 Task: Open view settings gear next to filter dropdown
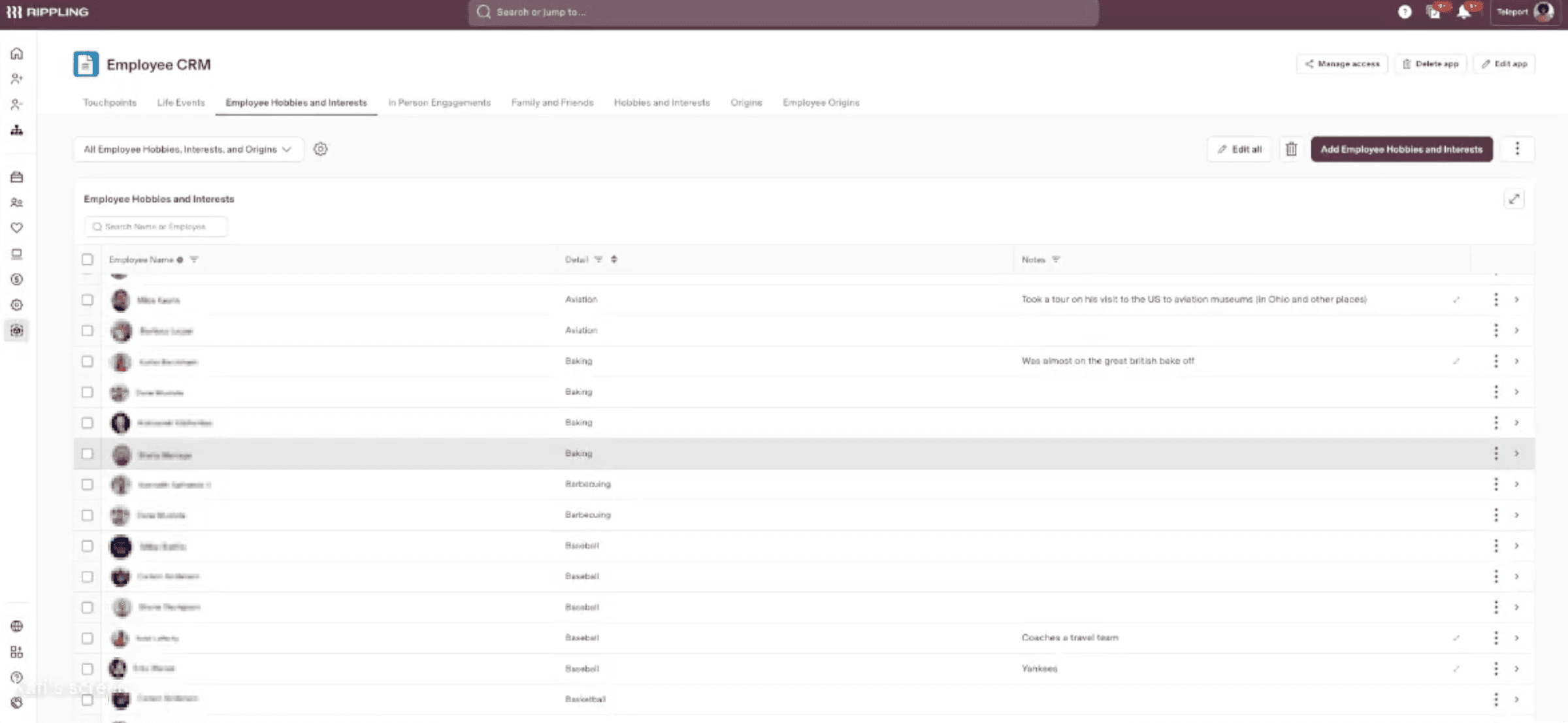tap(320, 150)
